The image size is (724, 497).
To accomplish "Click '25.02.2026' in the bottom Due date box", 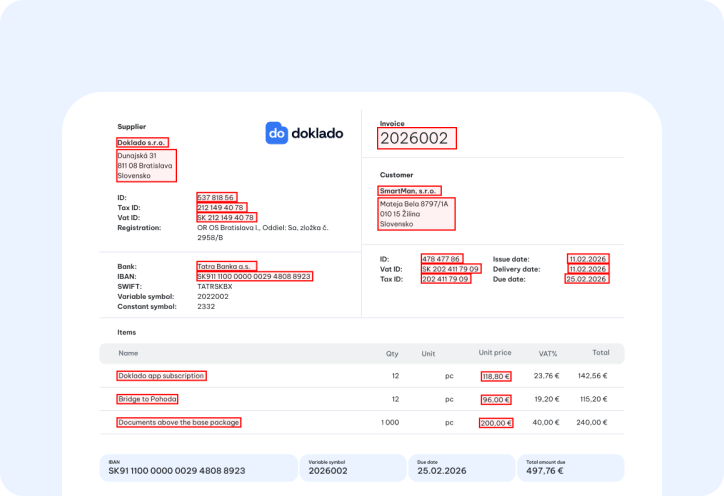I will [442, 471].
